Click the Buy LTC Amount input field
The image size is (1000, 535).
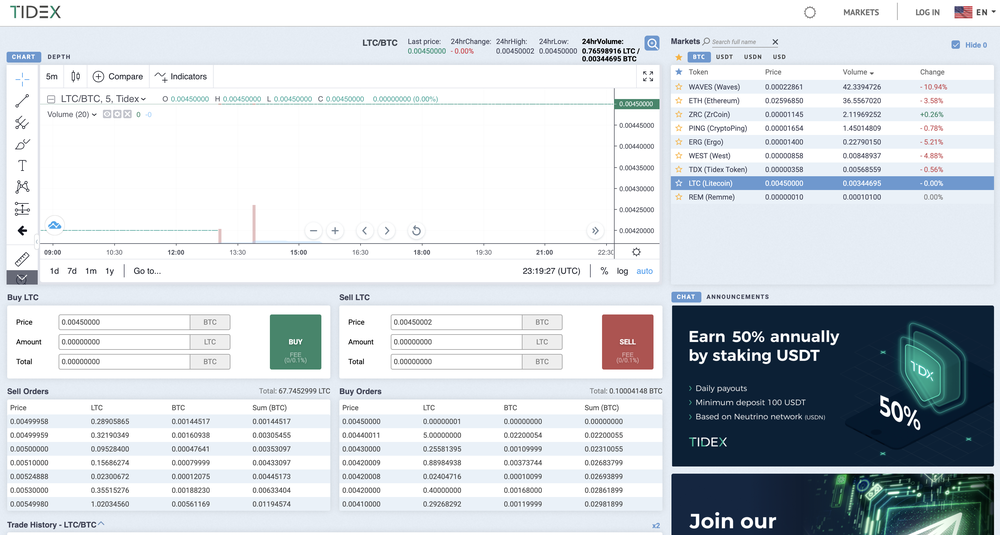124,342
